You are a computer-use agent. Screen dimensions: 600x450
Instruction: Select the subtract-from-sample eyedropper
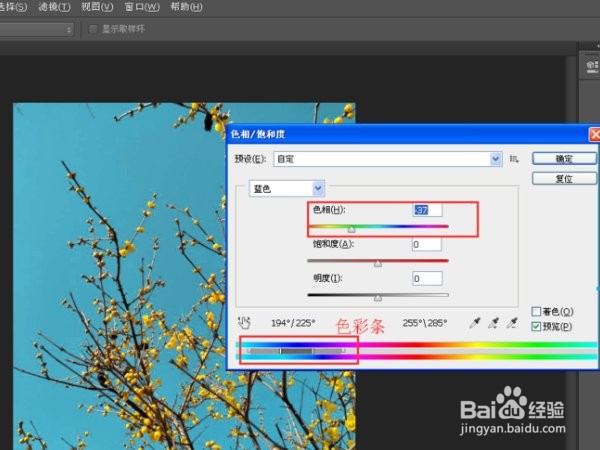[x=512, y=323]
